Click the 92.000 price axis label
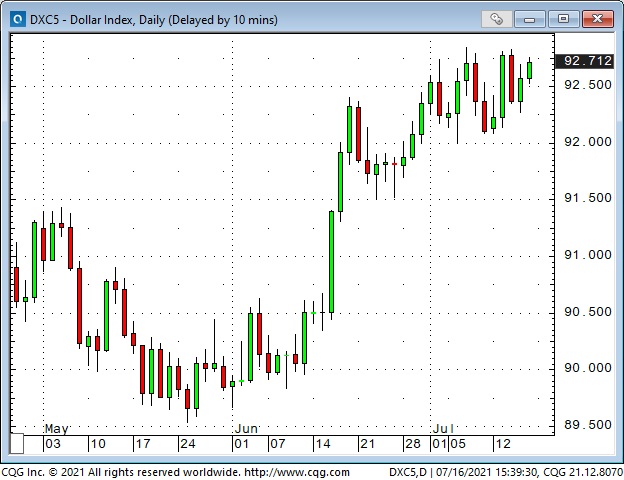 pyautogui.click(x=588, y=142)
